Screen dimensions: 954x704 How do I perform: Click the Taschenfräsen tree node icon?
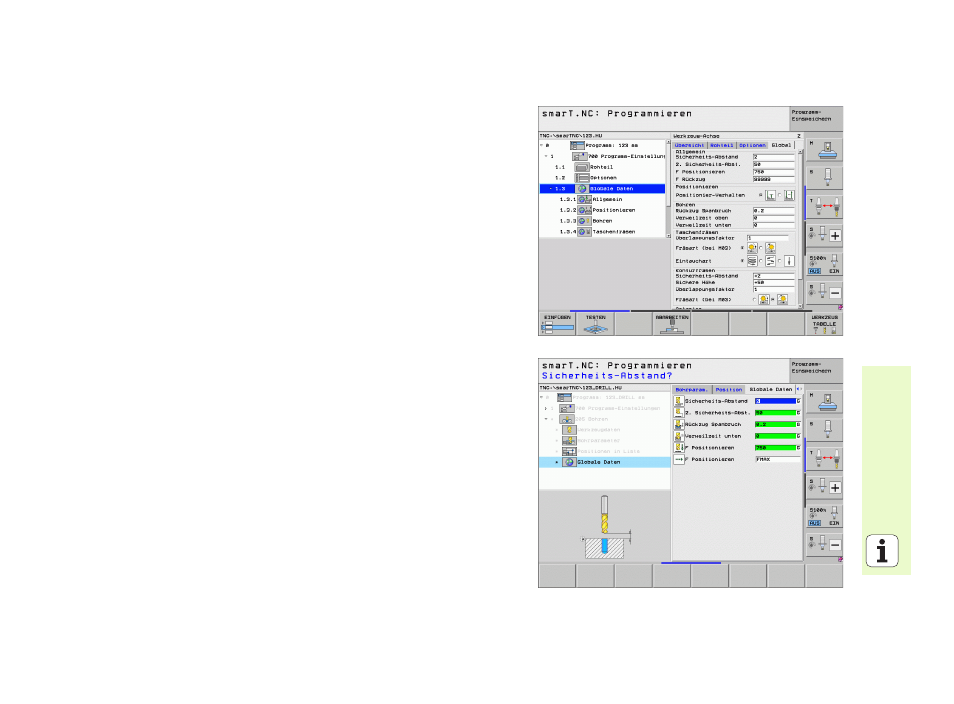[584, 232]
